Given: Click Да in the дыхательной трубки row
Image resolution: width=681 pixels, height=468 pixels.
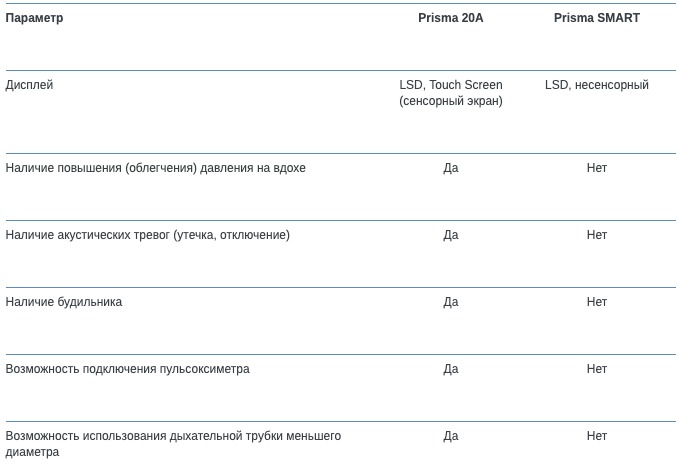Looking at the screenshot, I should [x=451, y=436].
